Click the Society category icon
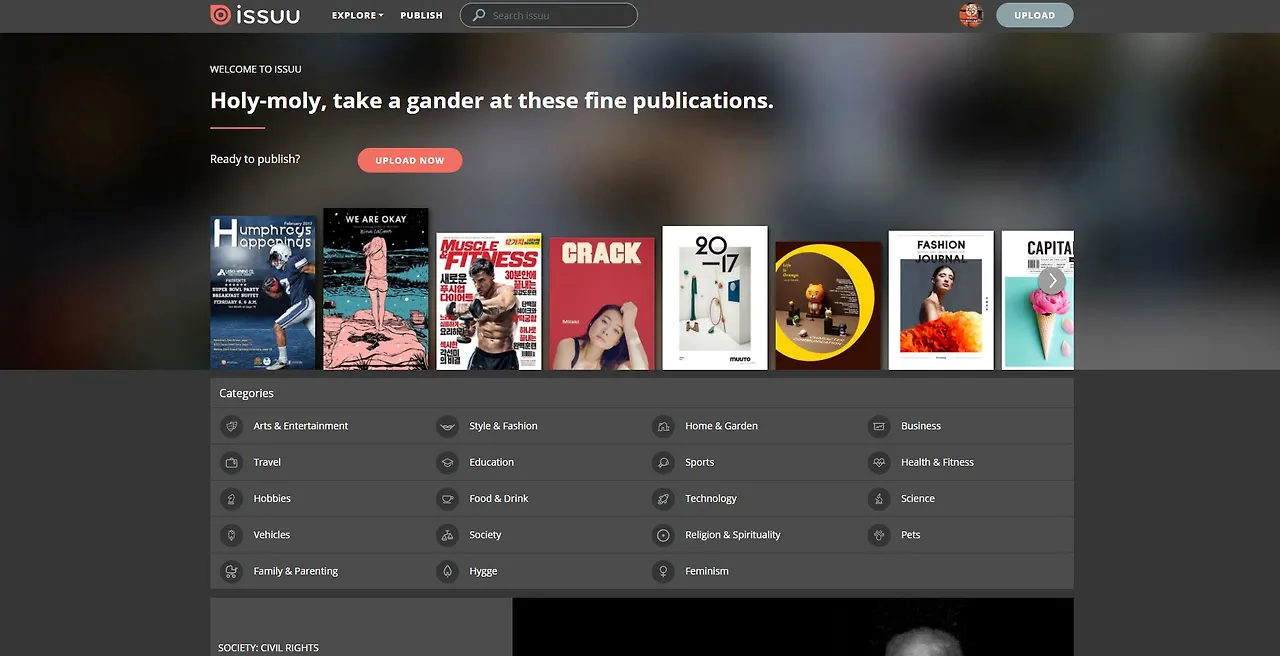 448,535
